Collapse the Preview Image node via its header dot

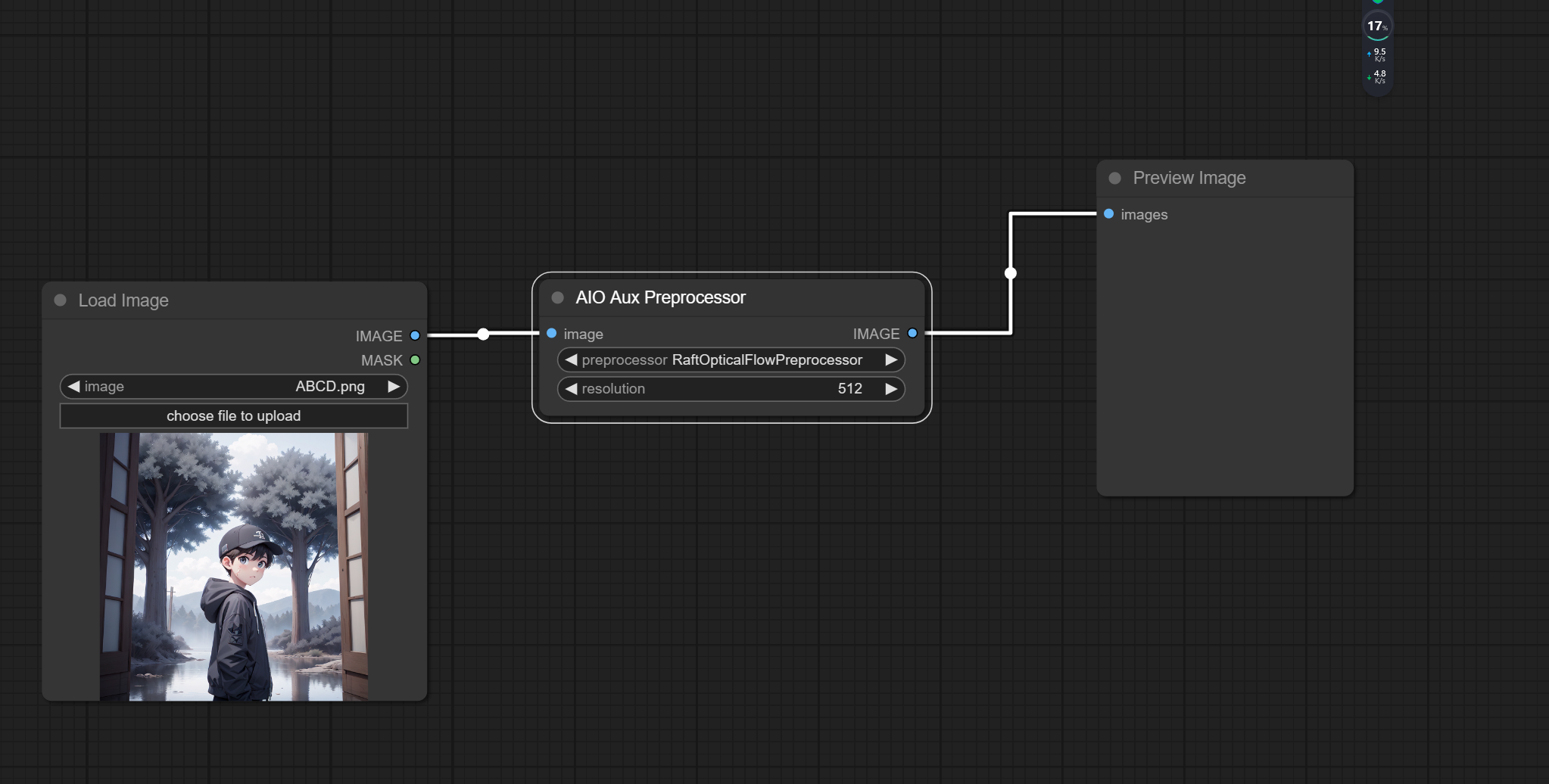(1113, 177)
